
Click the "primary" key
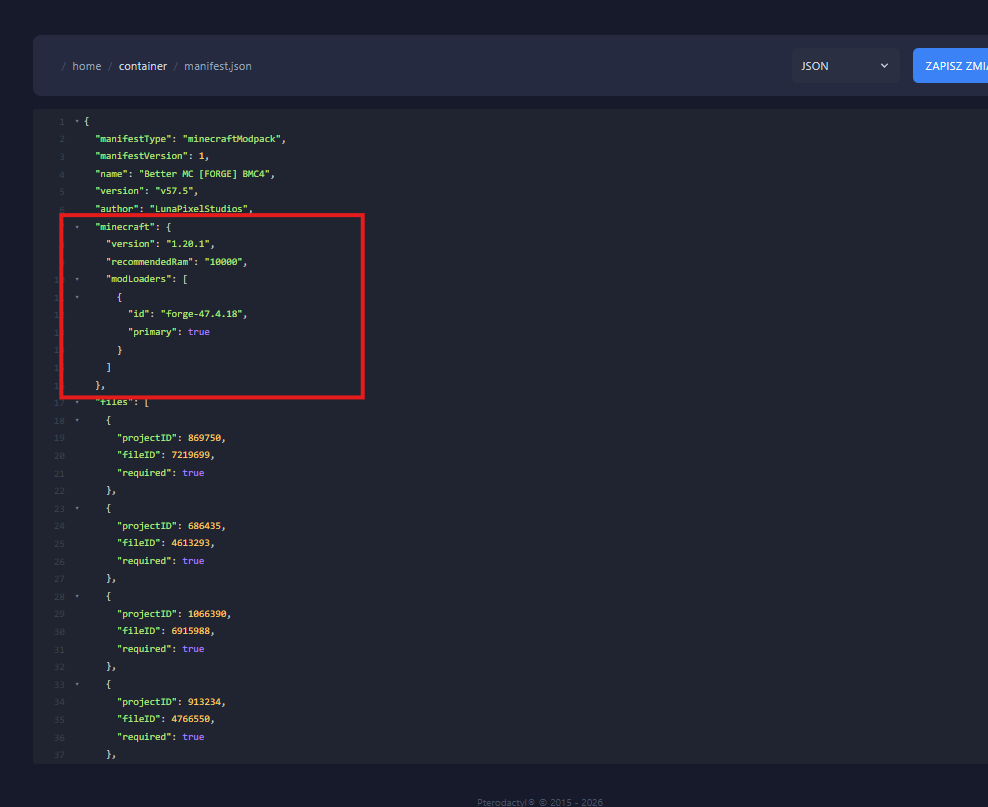click(152, 331)
